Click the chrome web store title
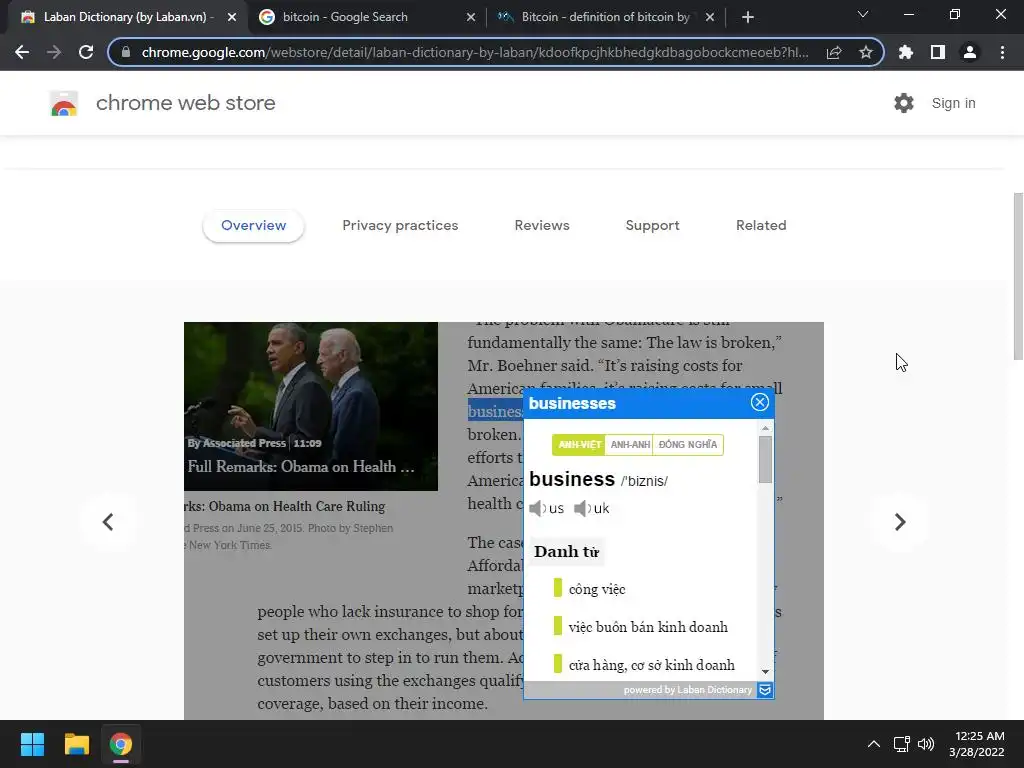This screenshot has width=1024, height=768. pos(185,103)
